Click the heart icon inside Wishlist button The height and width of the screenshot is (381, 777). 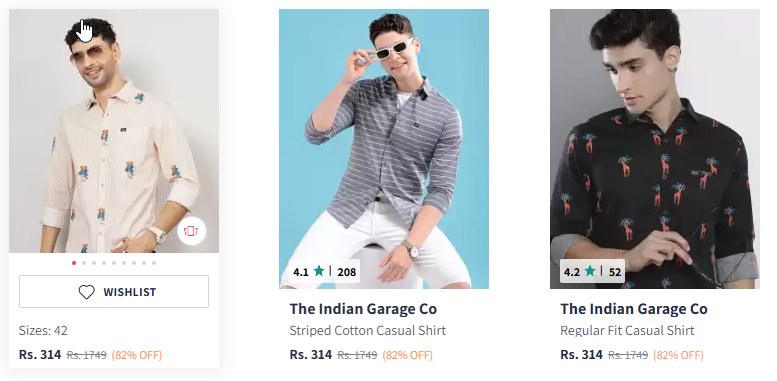click(x=87, y=292)
